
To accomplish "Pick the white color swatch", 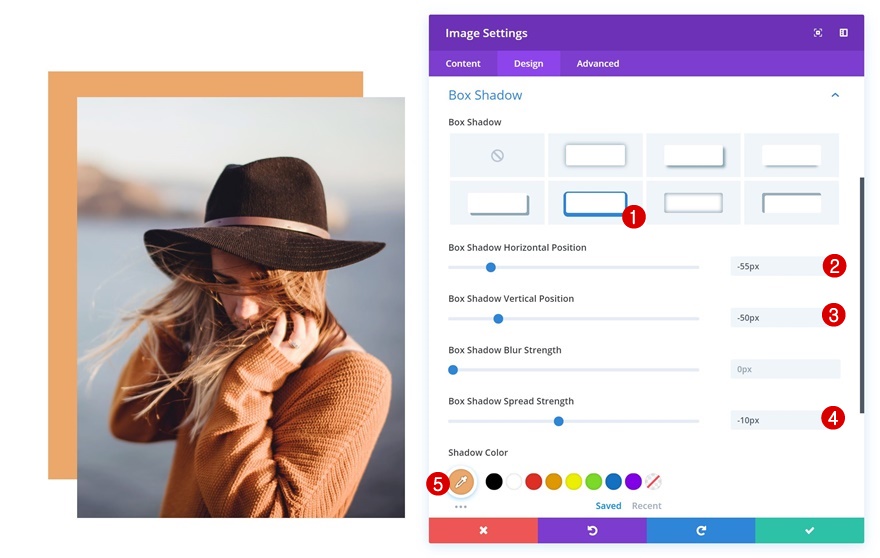I will pyautogui.click(x=514, y=481).
